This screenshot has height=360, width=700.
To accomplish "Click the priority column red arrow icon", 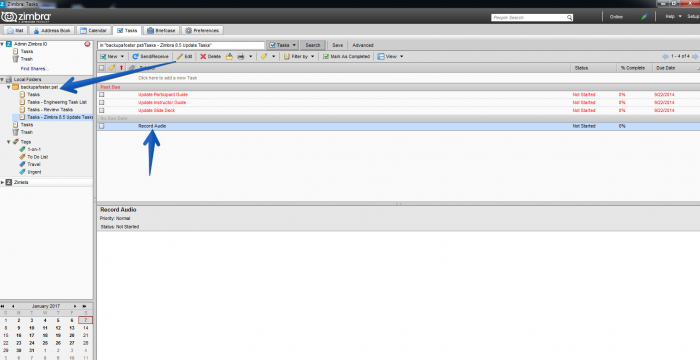I will click(x=121, y=68).
